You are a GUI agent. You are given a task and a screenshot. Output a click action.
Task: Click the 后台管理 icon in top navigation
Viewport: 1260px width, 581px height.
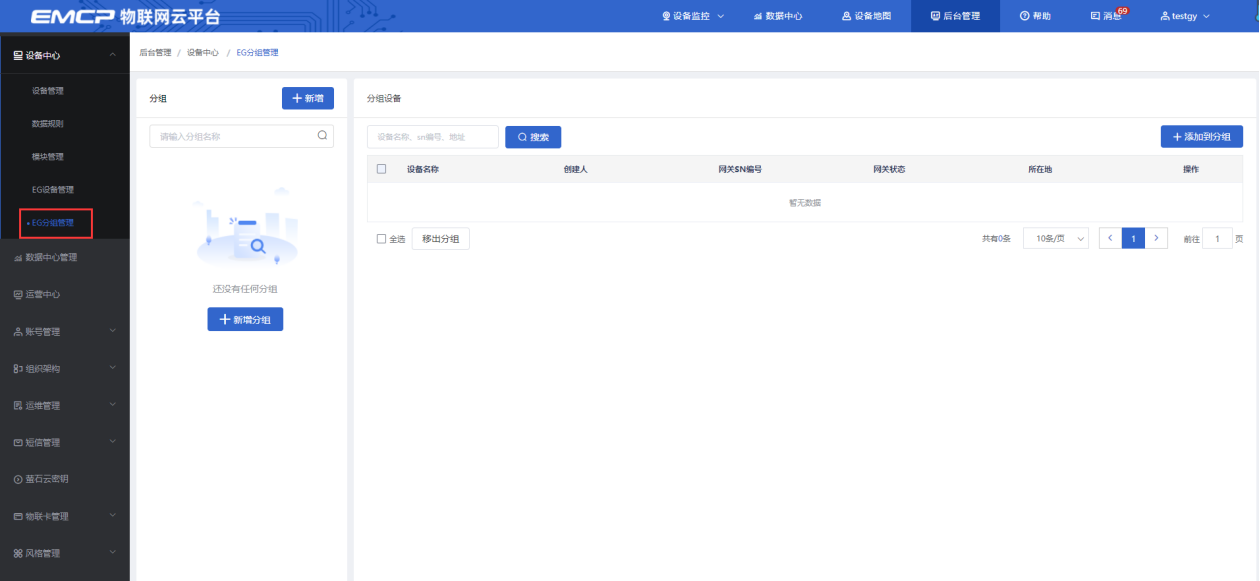coord(935,16)
